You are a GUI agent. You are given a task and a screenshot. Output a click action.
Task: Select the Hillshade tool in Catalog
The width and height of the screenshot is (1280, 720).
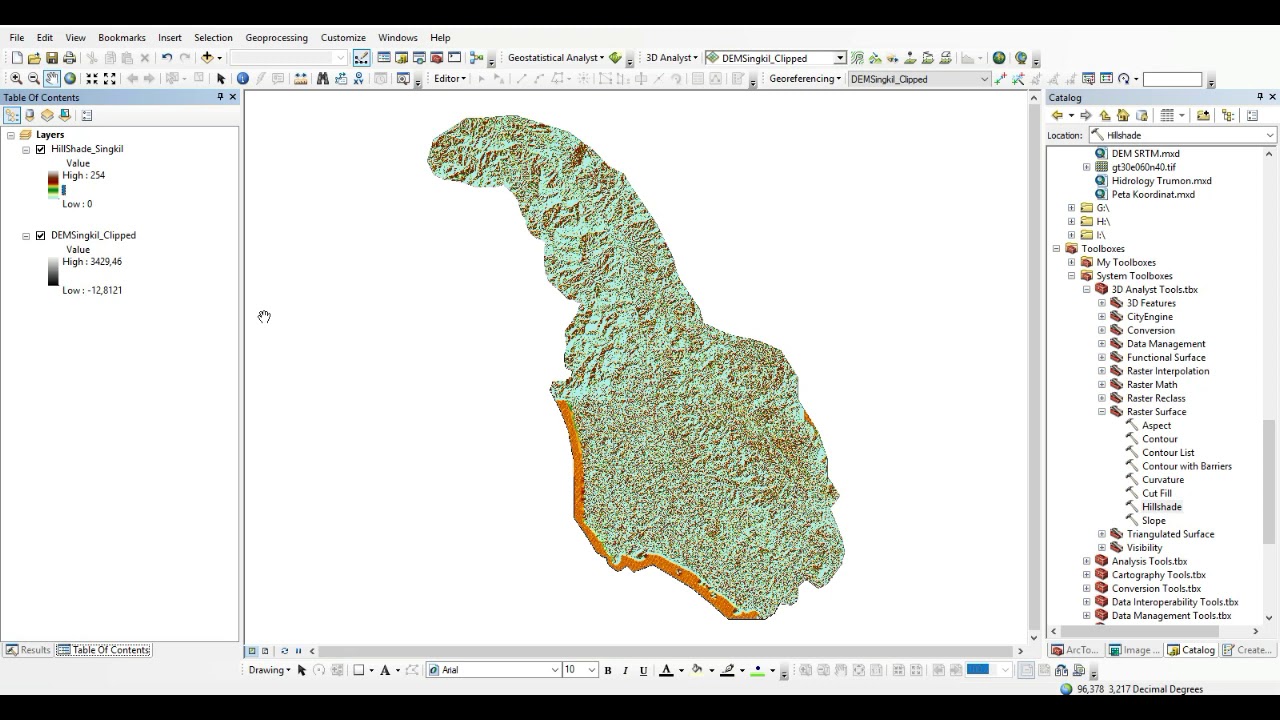1161,507
